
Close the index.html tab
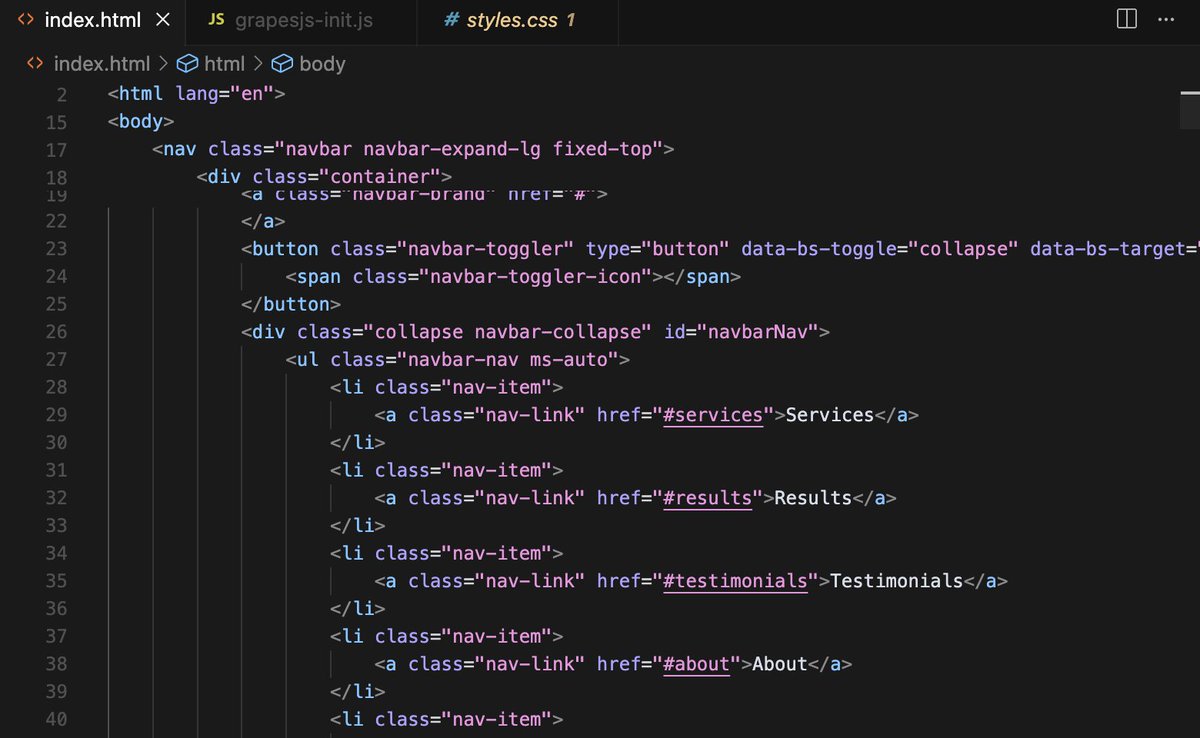[164, 20]
